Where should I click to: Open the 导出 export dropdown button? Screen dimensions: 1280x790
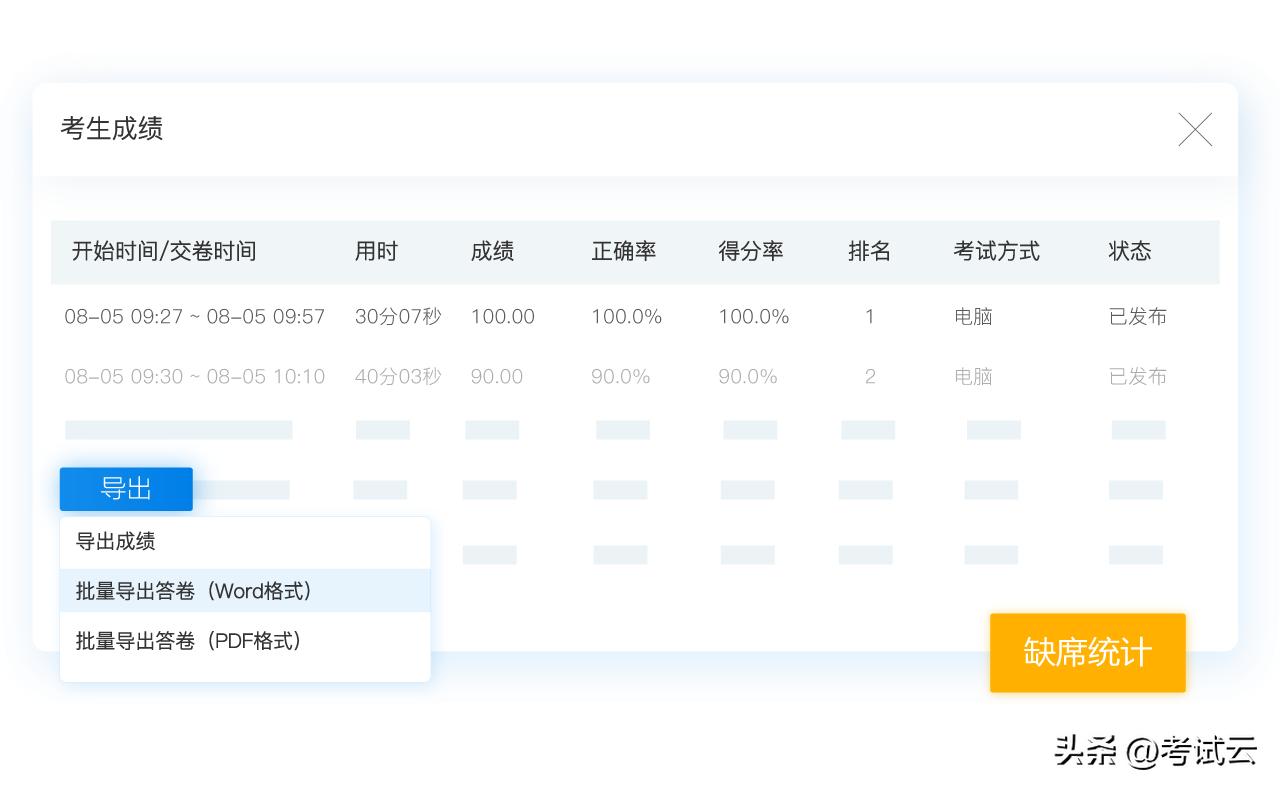[x=126, y=489]
